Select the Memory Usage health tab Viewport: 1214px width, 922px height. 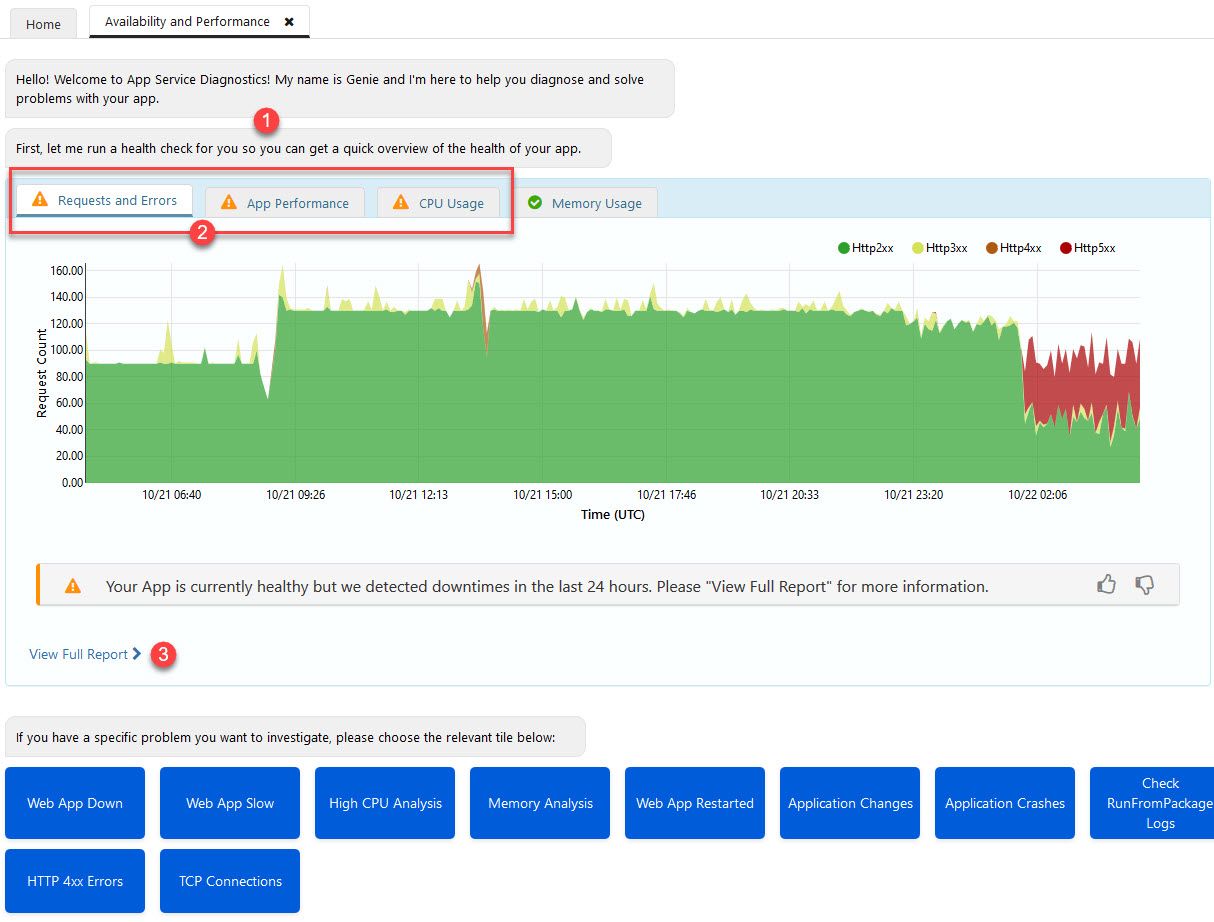[x=586, y=202]
